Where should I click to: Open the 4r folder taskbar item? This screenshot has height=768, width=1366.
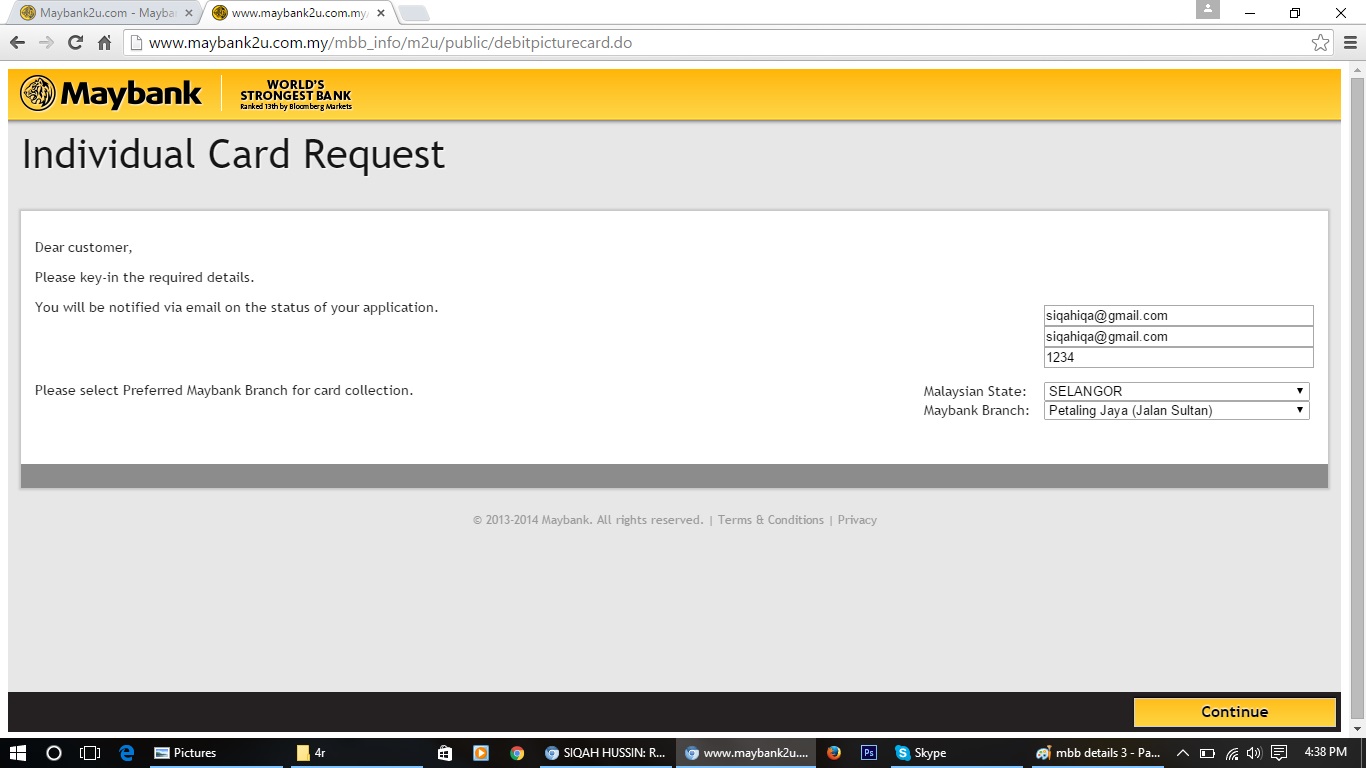358,753
